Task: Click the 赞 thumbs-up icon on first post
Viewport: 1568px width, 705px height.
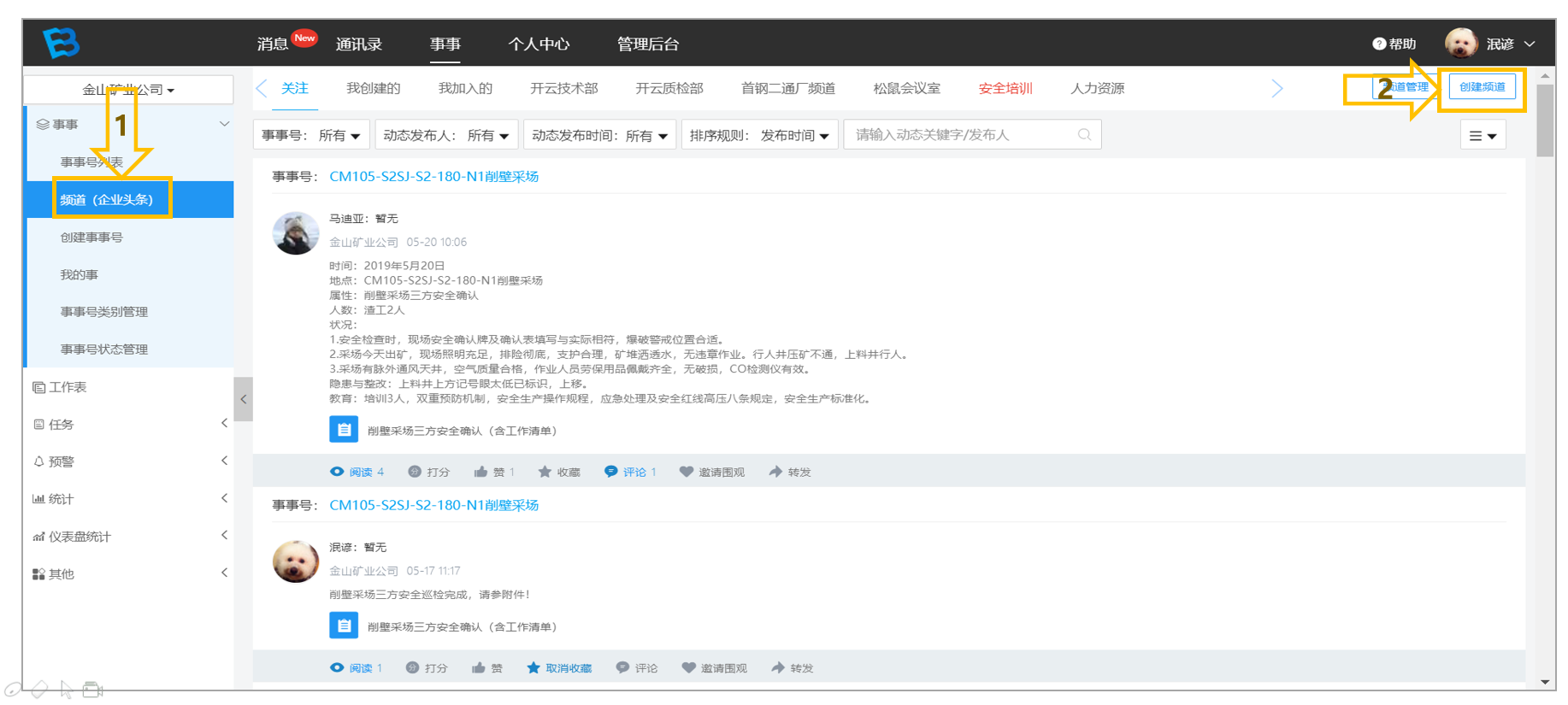Action: pos(480,472)
